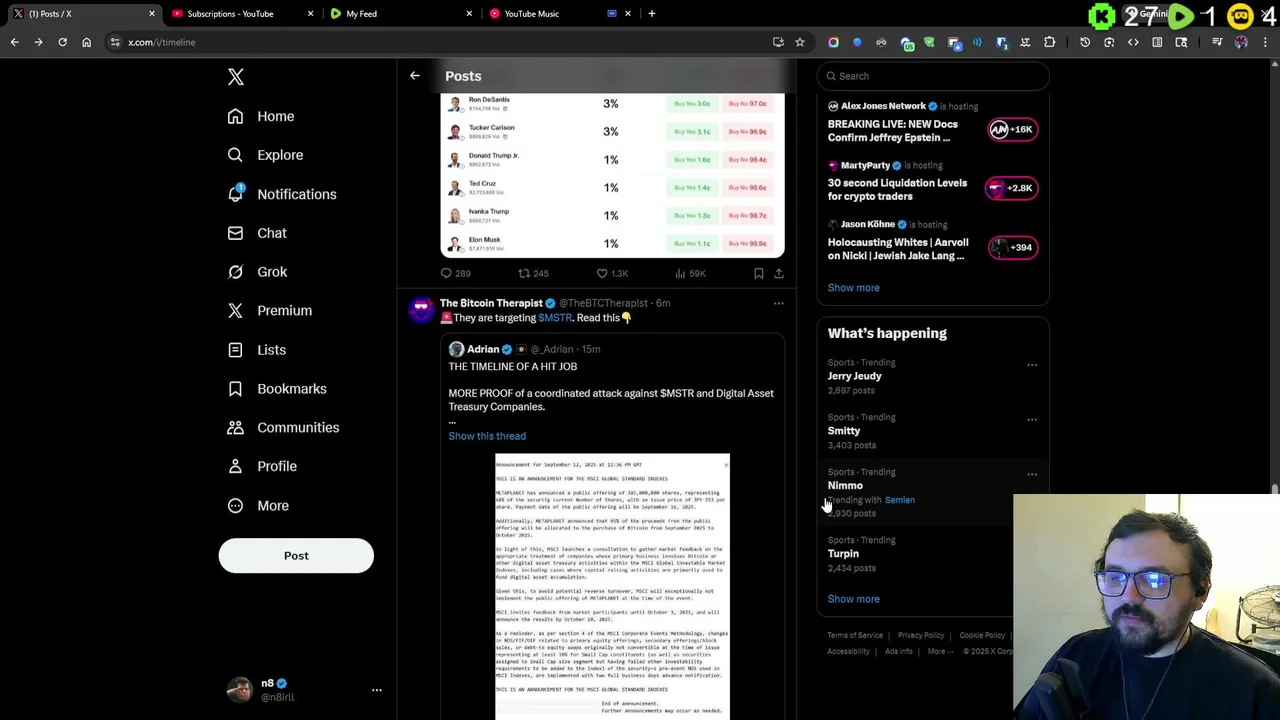Click the browser reload button
The height and width of the screenshot is (720, 1280).
(62, 42)
